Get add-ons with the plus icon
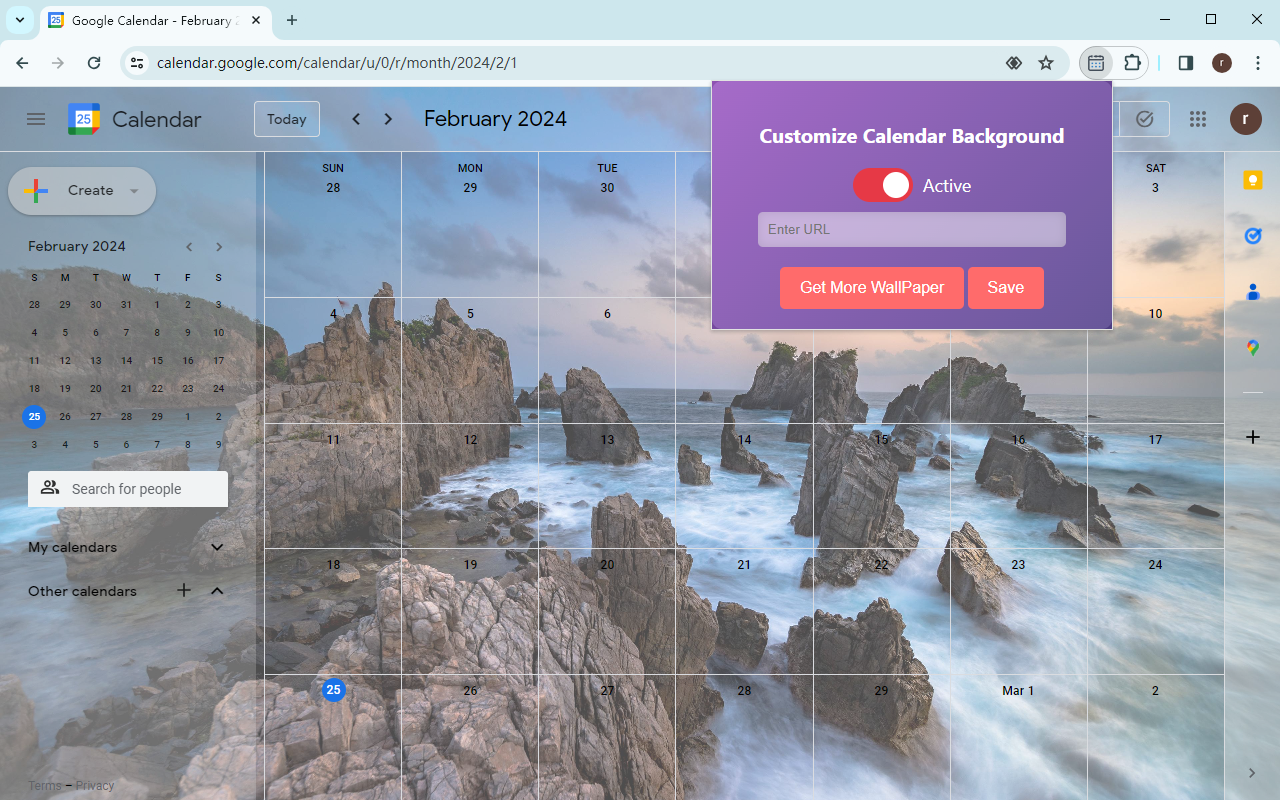Viewport: 1280px width, 800px height. point(1253,437)
